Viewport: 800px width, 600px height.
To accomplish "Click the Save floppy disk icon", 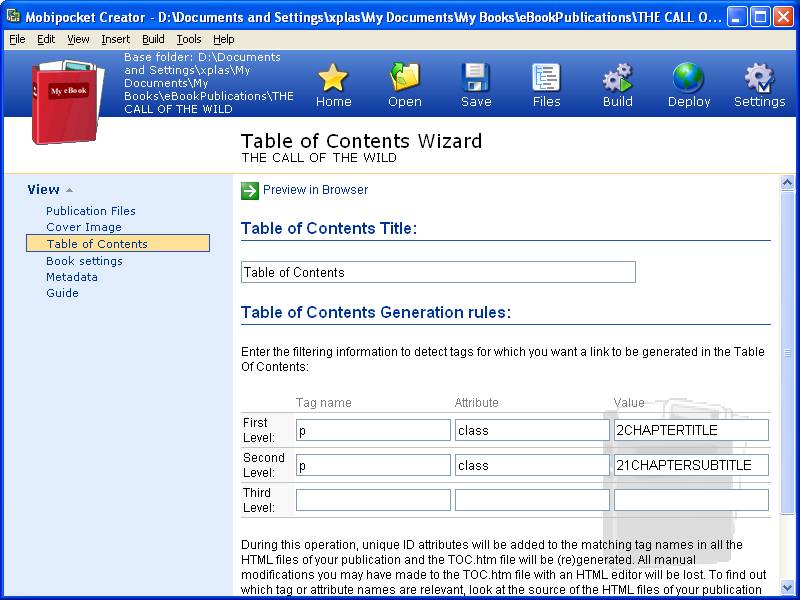I will pyautogui.click(x=476, y=78).
